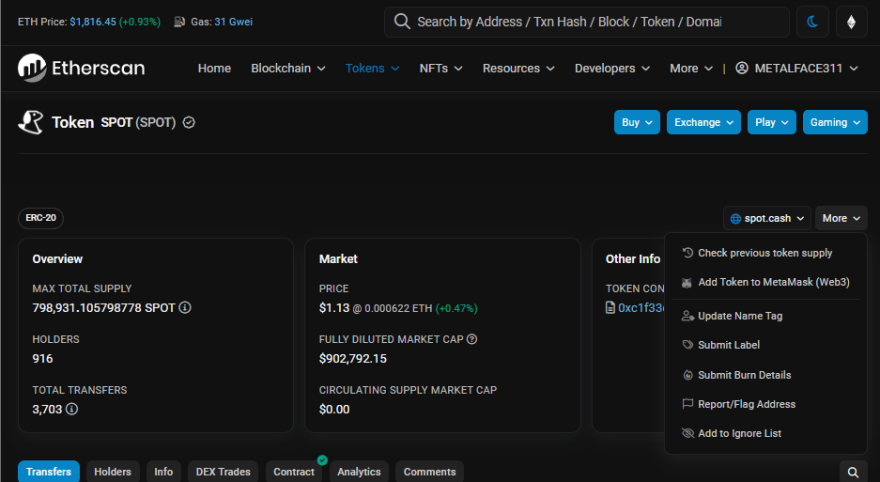Click the ERC-20 badge
The height and width of the screenshot is (482, 880).
(x=41, y=218)
